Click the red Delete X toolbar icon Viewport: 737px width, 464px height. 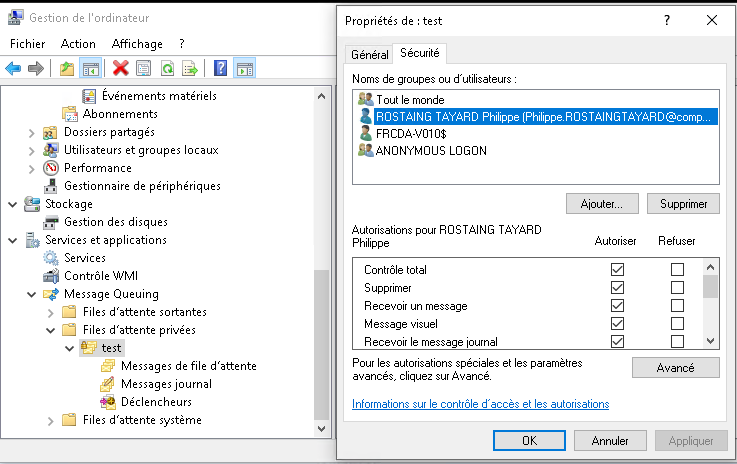click(x=121, y=68)
